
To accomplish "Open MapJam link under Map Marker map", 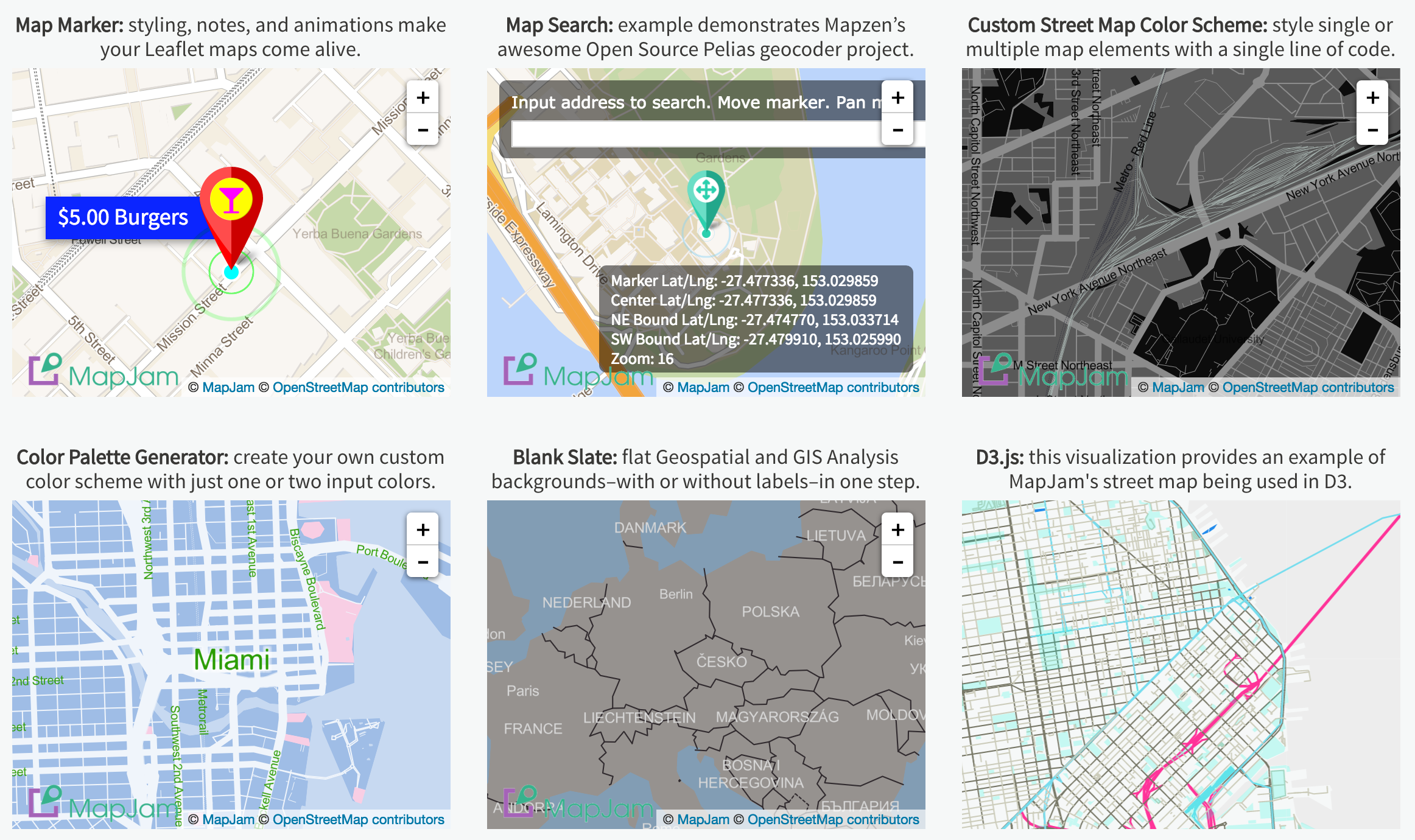I will (x=228, y=388).
